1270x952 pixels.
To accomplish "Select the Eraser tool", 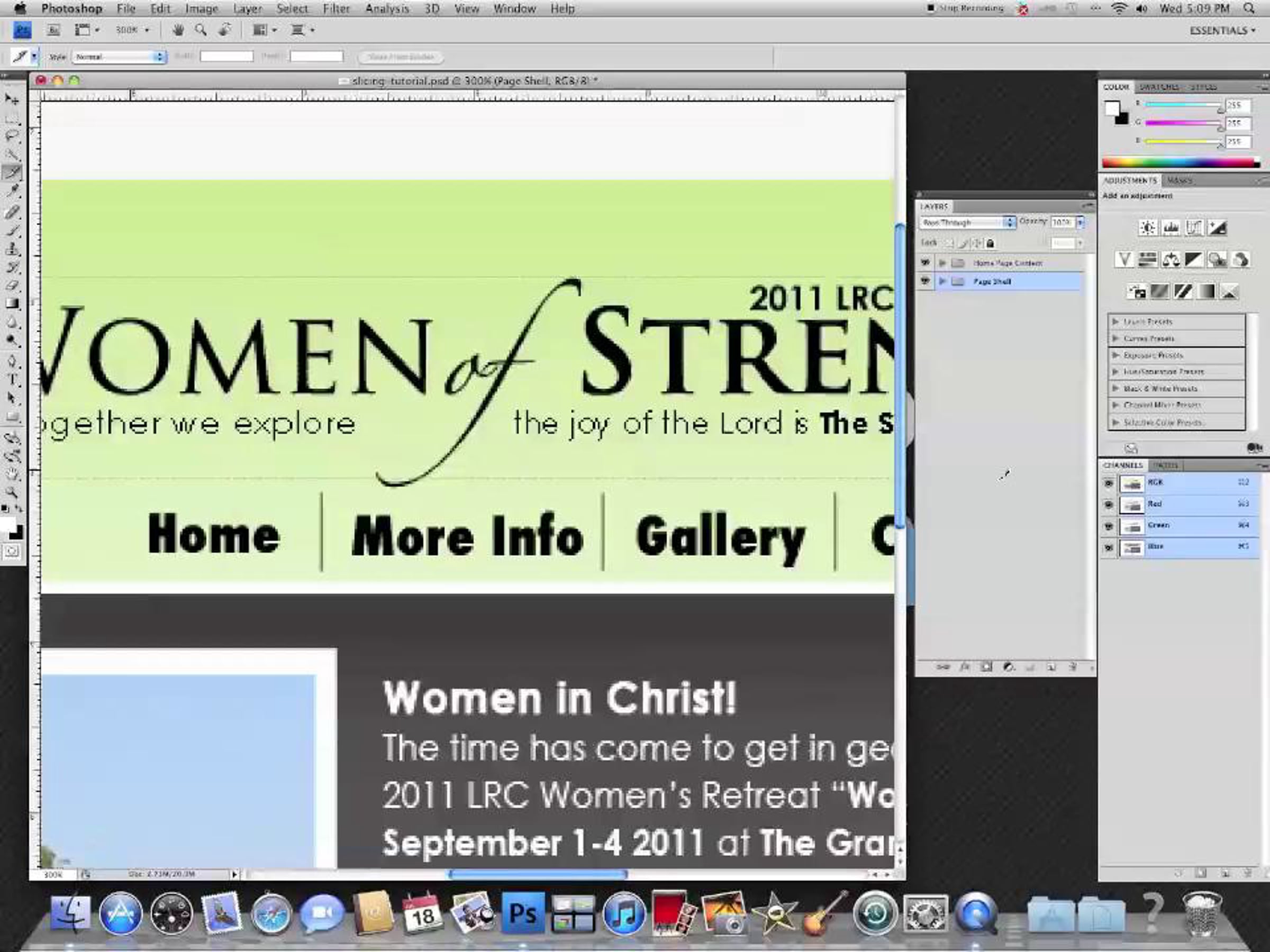I will pyautogui.click(x=12, y=285).
